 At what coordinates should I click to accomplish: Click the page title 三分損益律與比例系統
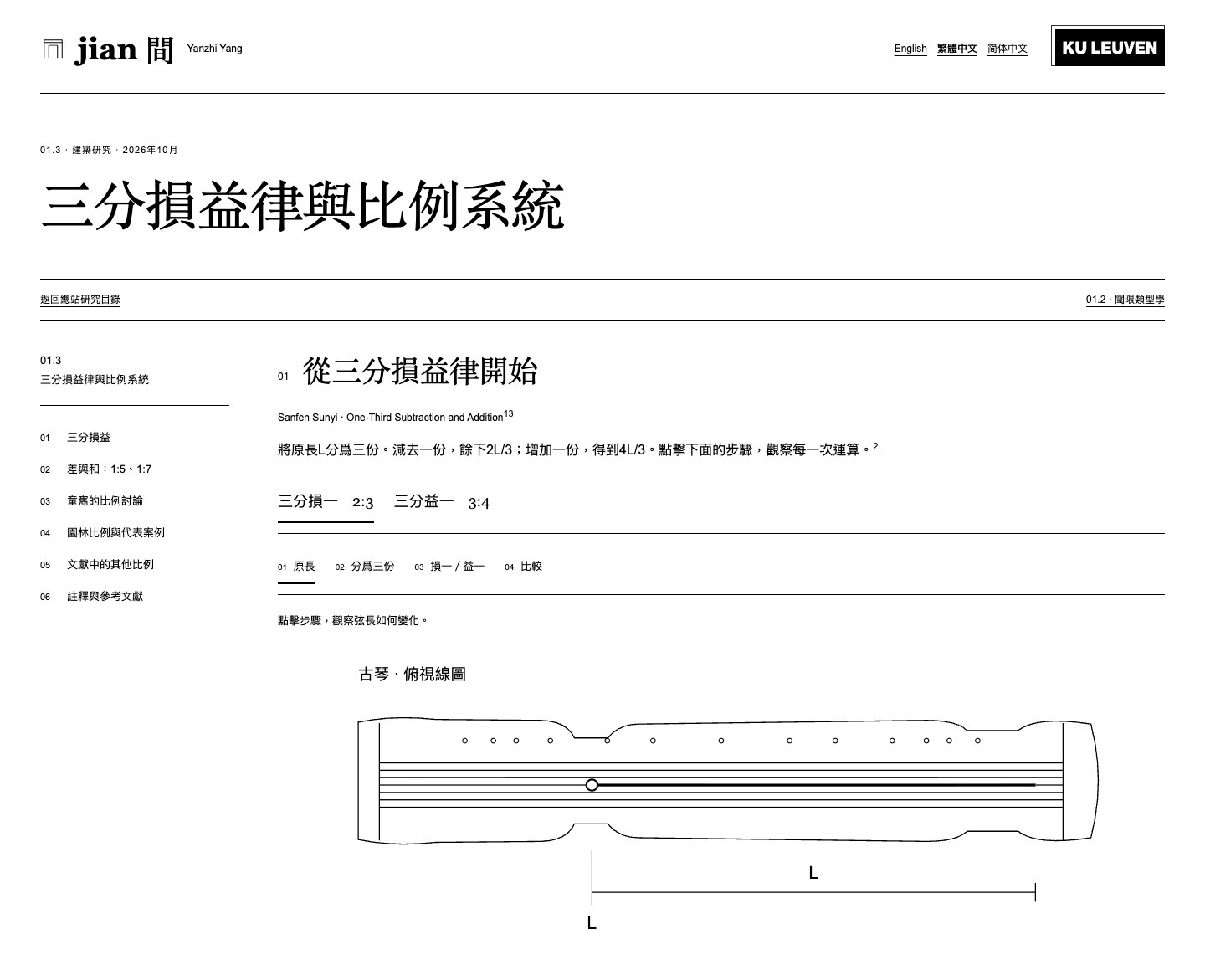[x=302, y=206]
